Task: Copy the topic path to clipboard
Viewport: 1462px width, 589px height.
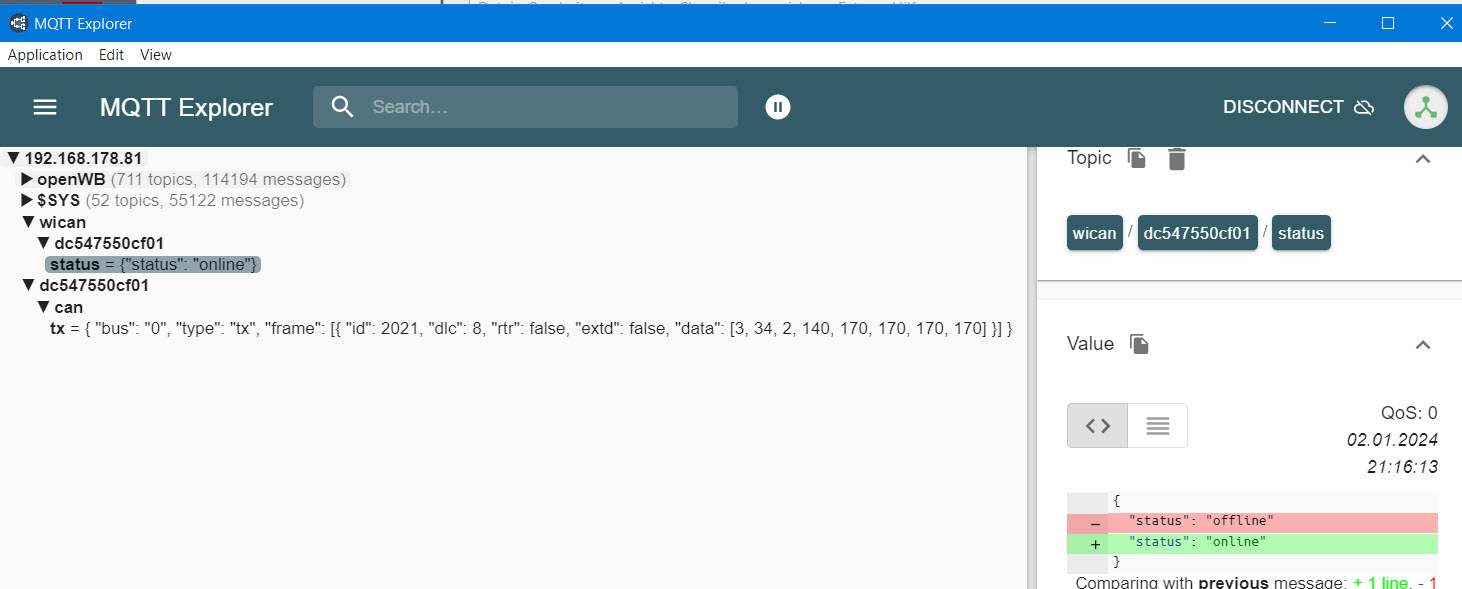Action: (1137, 158)
